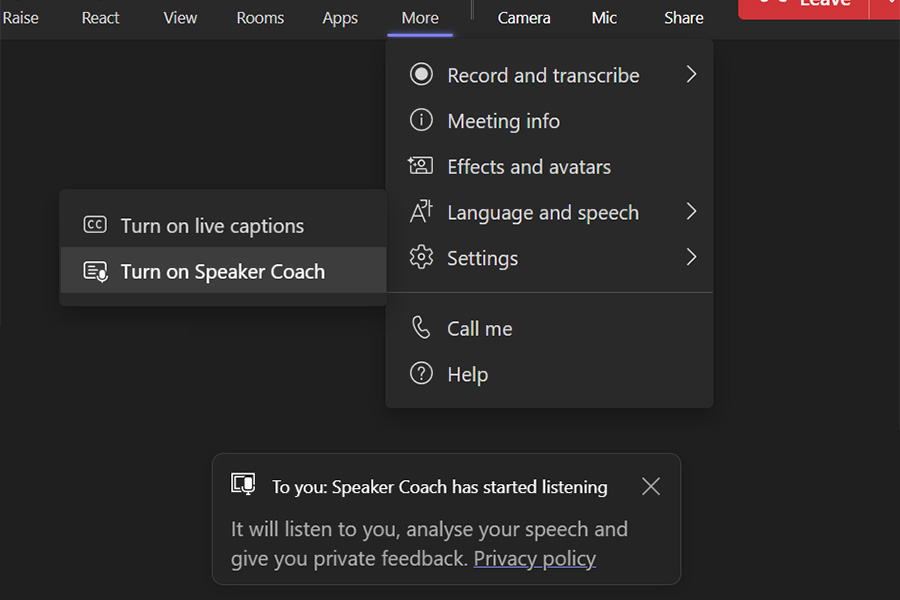Click the Call me phone icon

(x=421, y=328)
